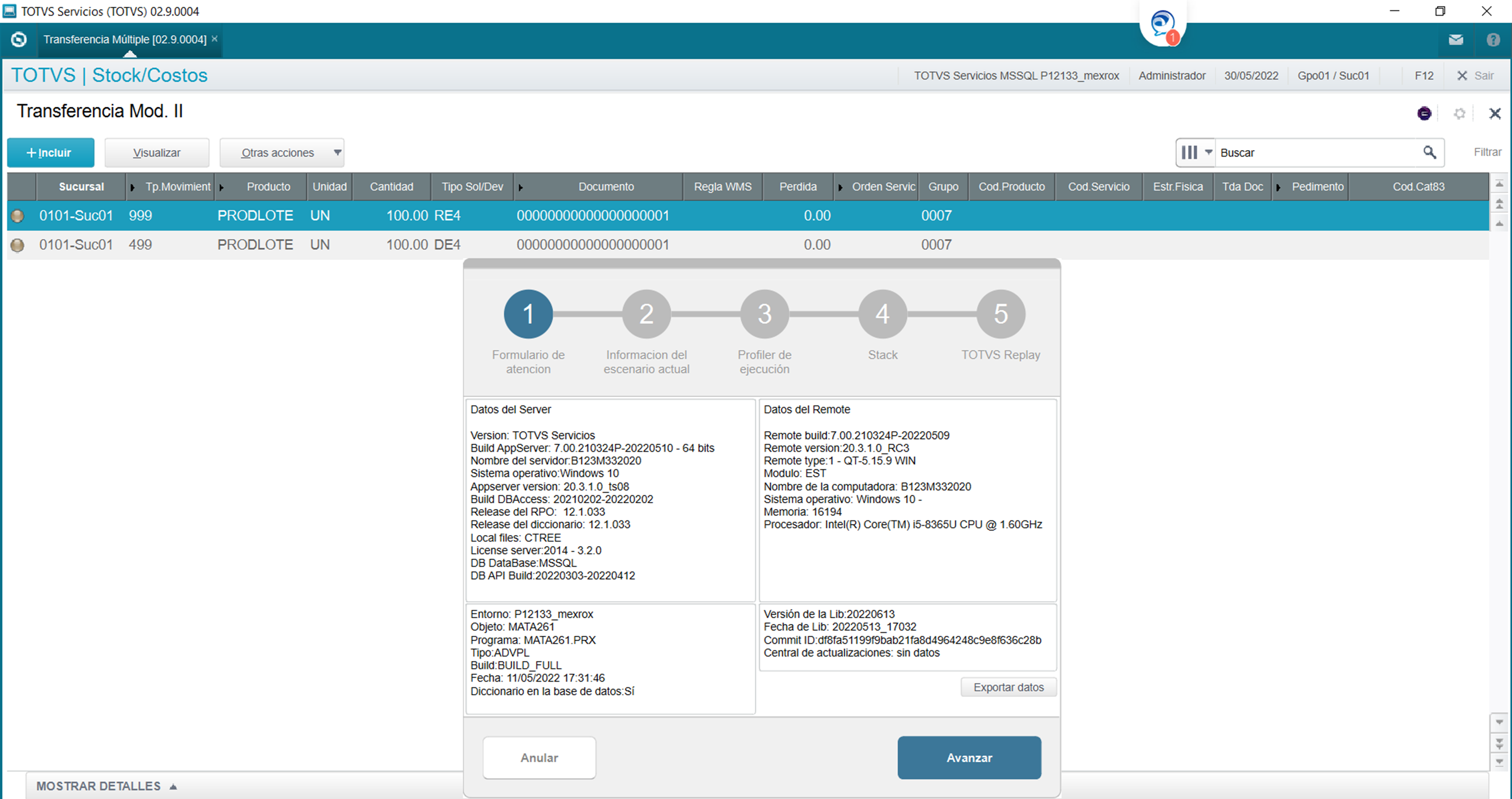Image resolution: width=1512 pixels, height=799 pixels.
Task: Open the gear settings for Transferencia Mod. II
Action: (1460, 113)
